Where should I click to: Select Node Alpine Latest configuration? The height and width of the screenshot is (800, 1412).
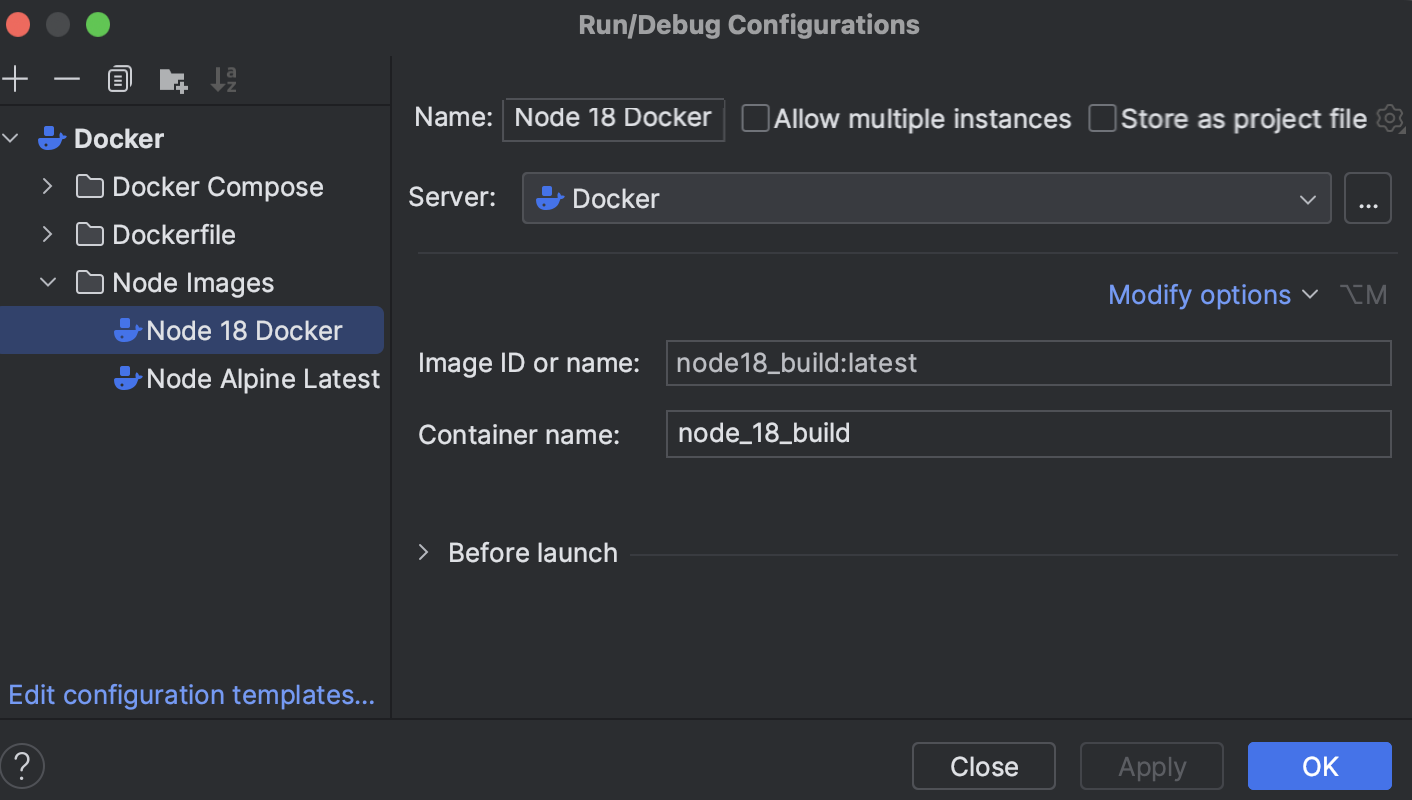click(262, 379)
